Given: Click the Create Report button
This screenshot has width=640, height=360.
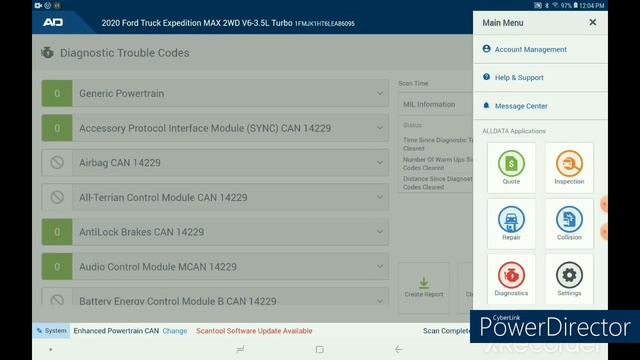Looking at the screenshot, I should (x=424, y=288).
